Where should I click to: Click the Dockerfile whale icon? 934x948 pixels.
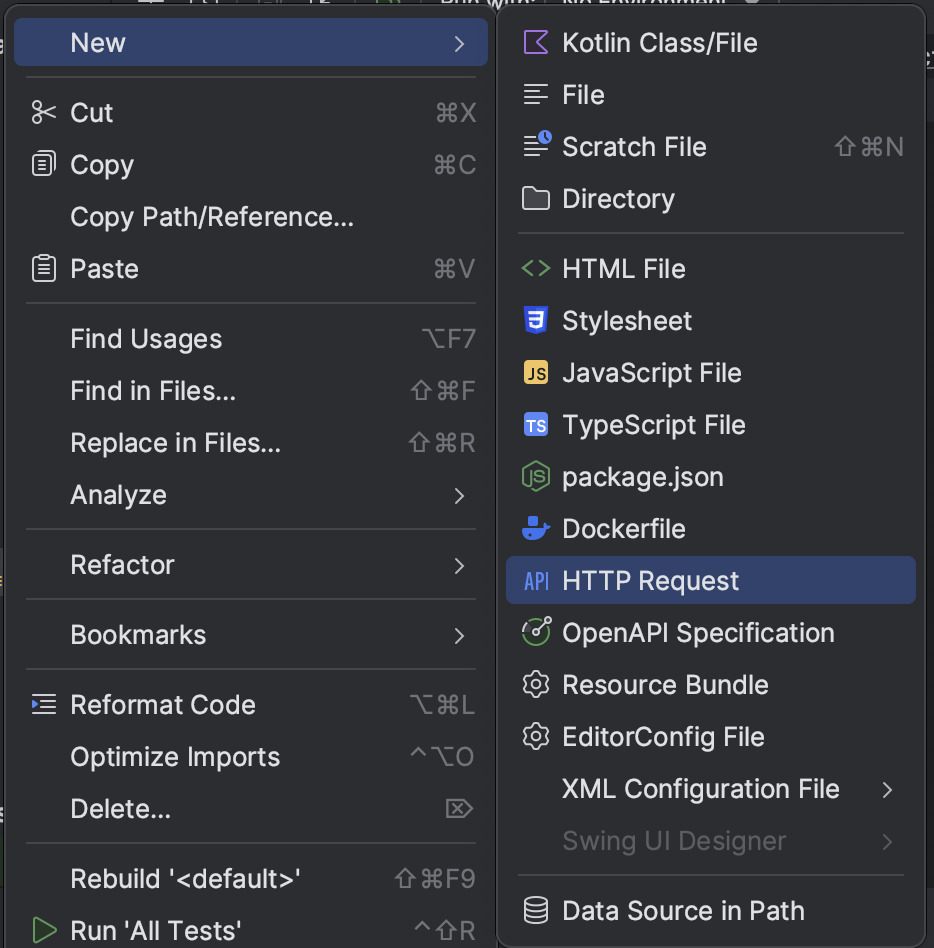click(x=536, y=528)
